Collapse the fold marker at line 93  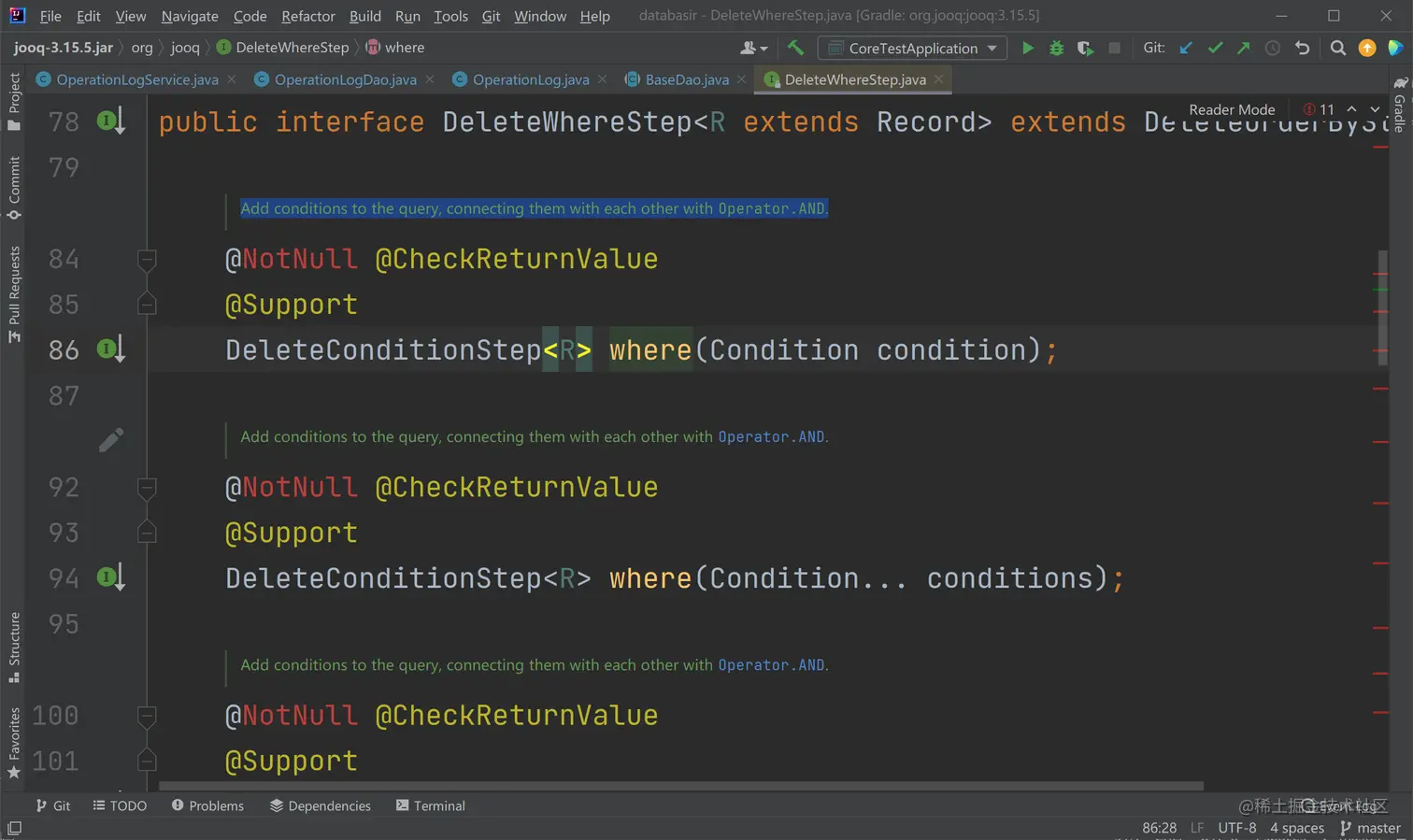(147, 533)
